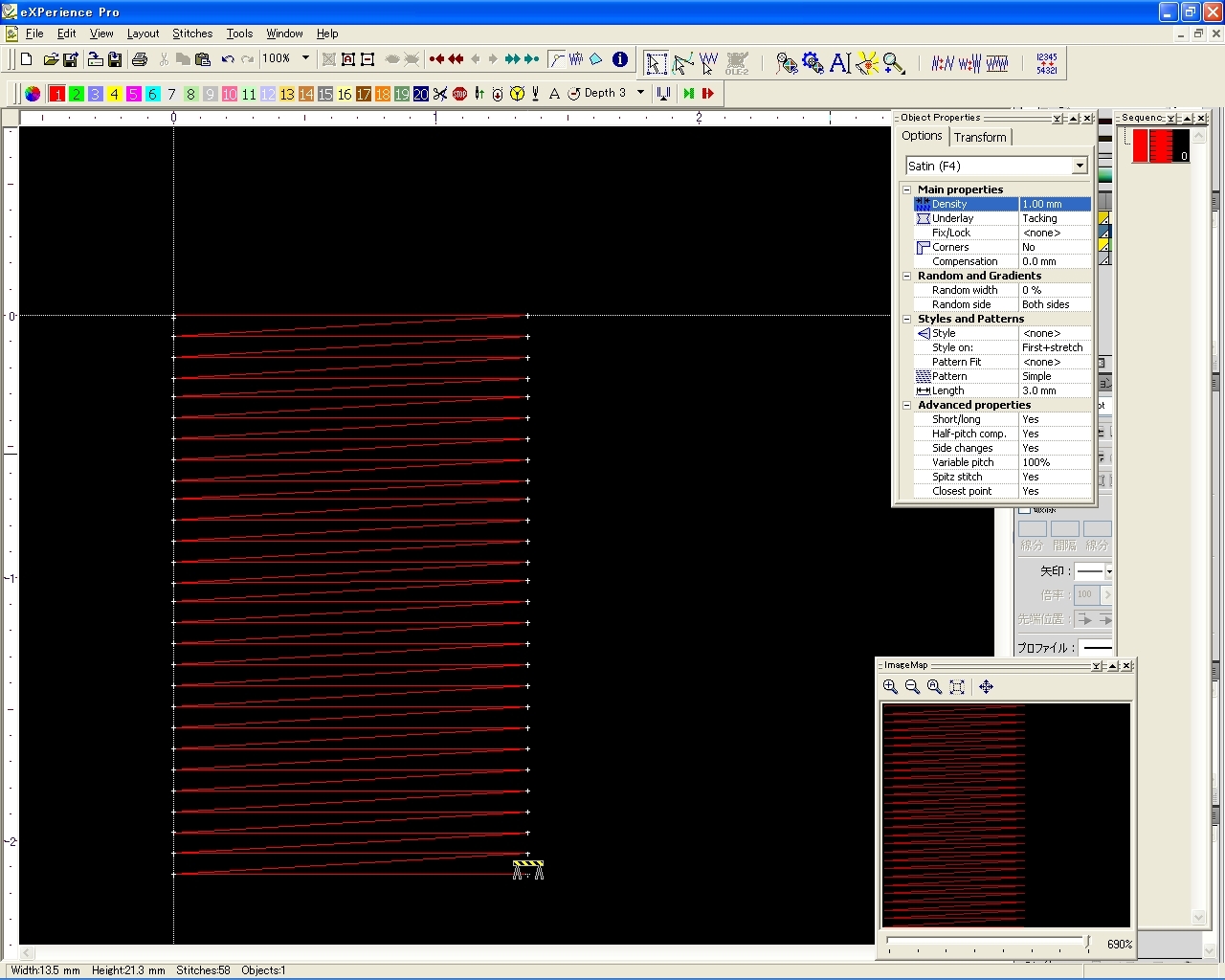Toggle Half-pitch comp. Yes value
1225x980 pixels.
pos(1055,434)
